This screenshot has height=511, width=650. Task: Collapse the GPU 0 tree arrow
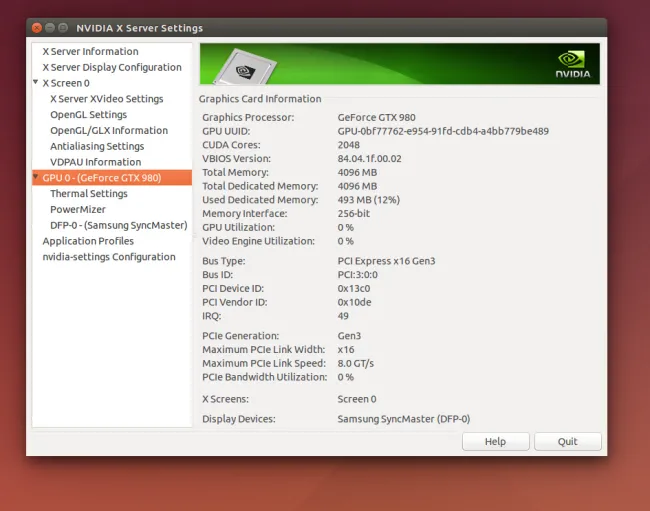tap(36, 177)
